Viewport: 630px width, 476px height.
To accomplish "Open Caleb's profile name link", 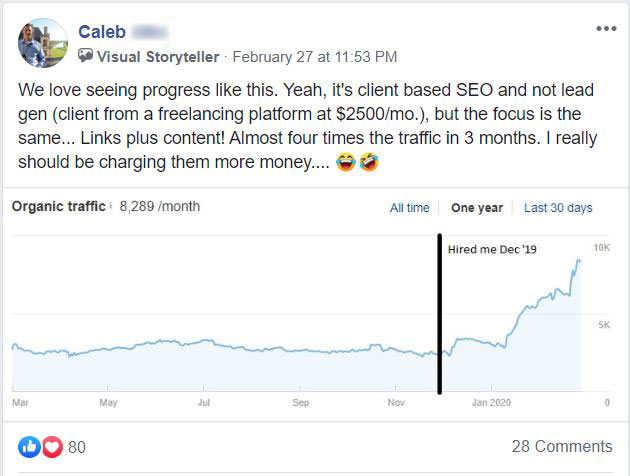I will pos(102,32).
